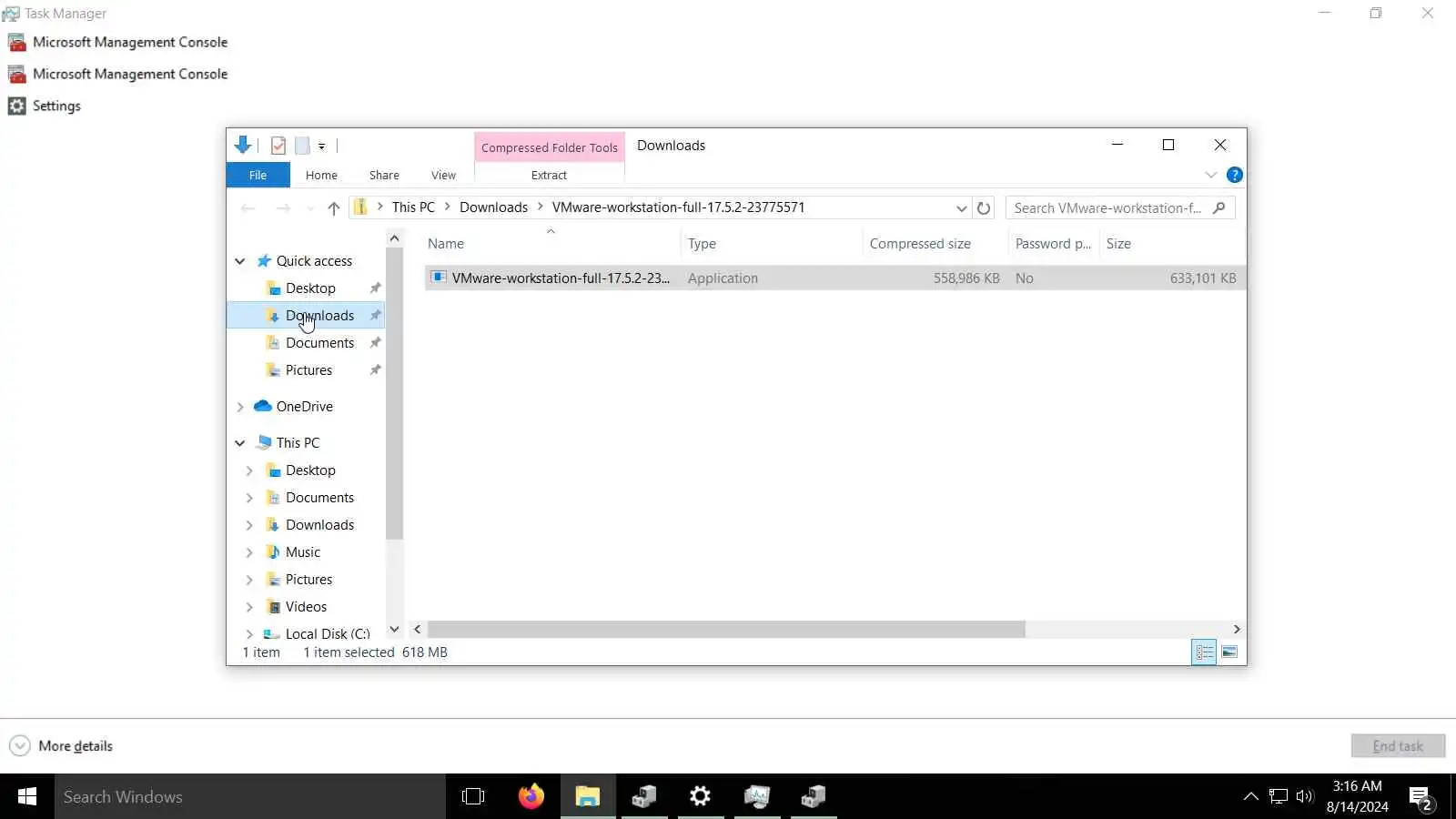Select Documents under Quick access
The image size is (1456, 819).
pos(319,343)
